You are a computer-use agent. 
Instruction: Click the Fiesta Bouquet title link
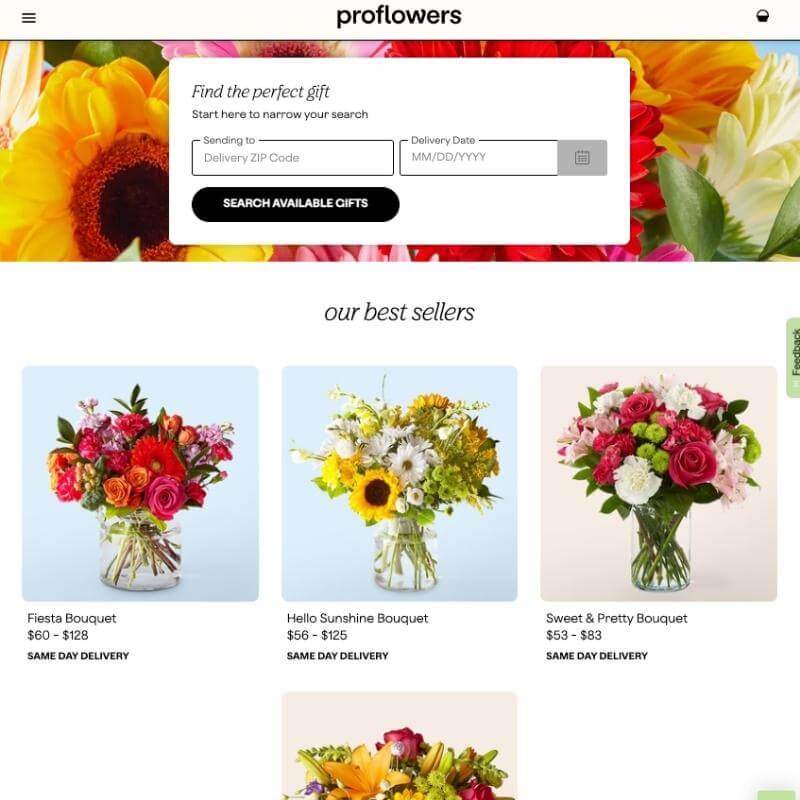pyautogui.click(x=72, y=618)
